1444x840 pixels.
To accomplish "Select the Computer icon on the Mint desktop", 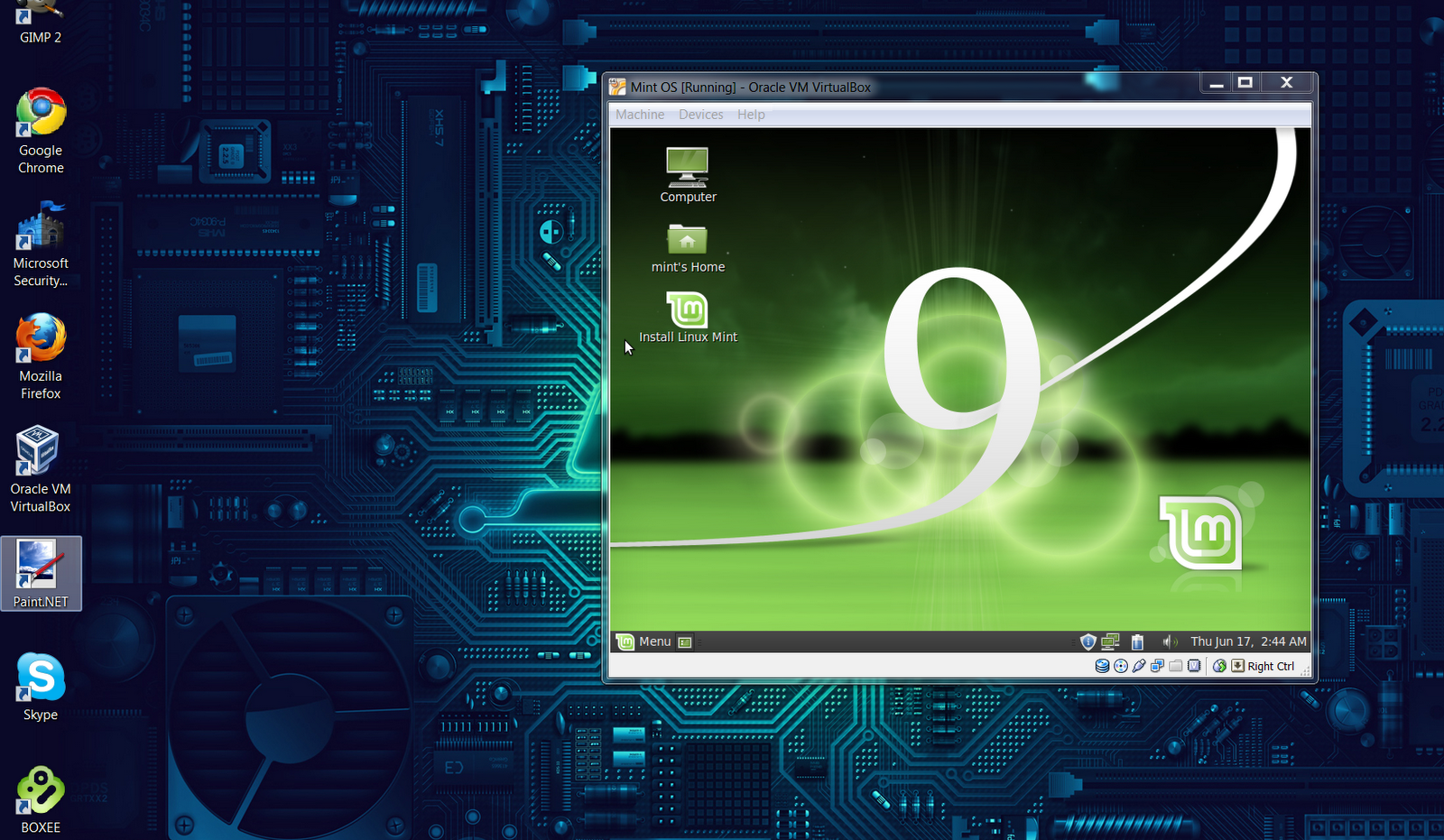I will [688, 175].
